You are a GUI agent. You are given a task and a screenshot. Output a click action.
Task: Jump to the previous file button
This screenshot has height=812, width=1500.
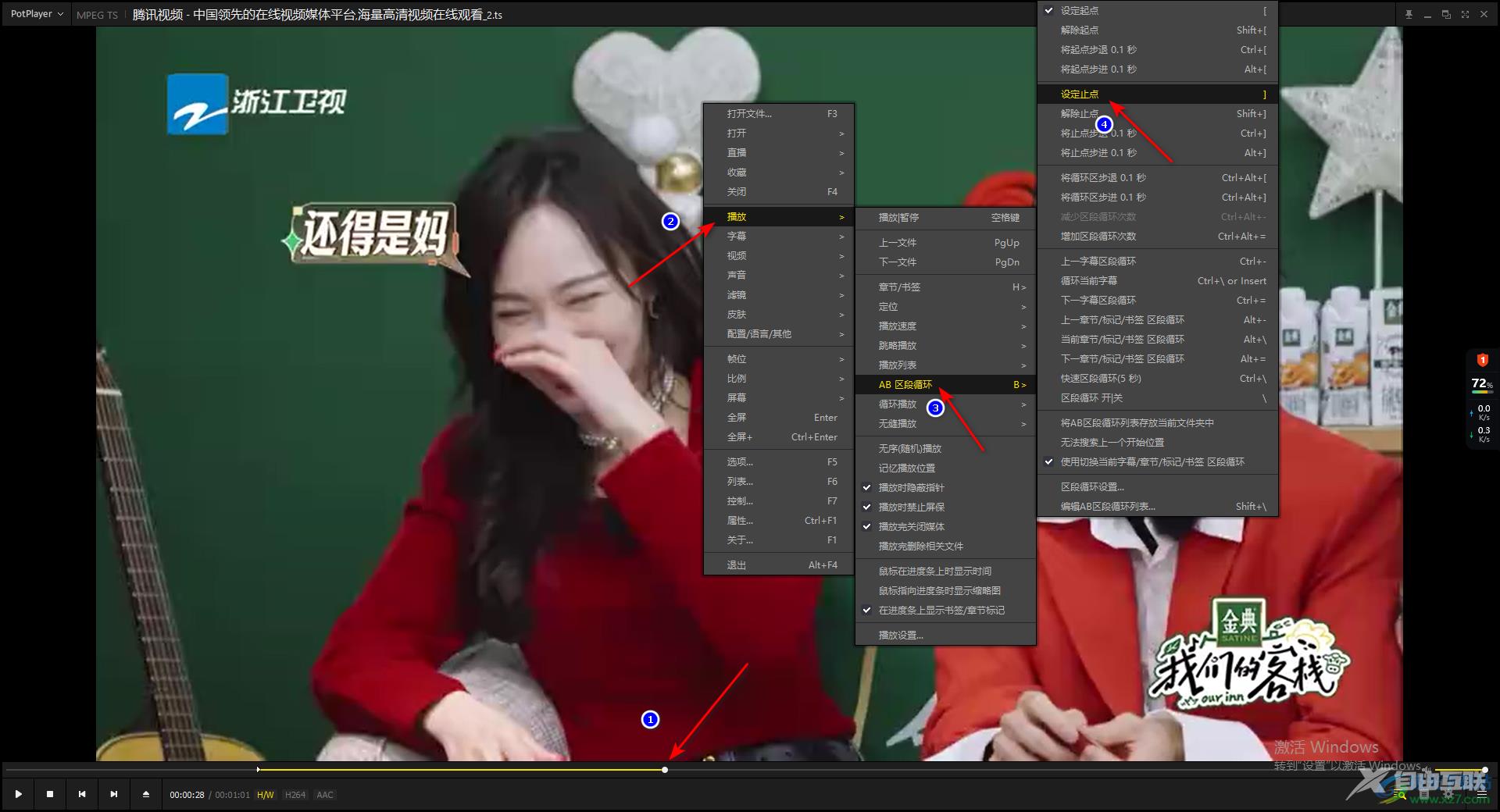[82, 794]
